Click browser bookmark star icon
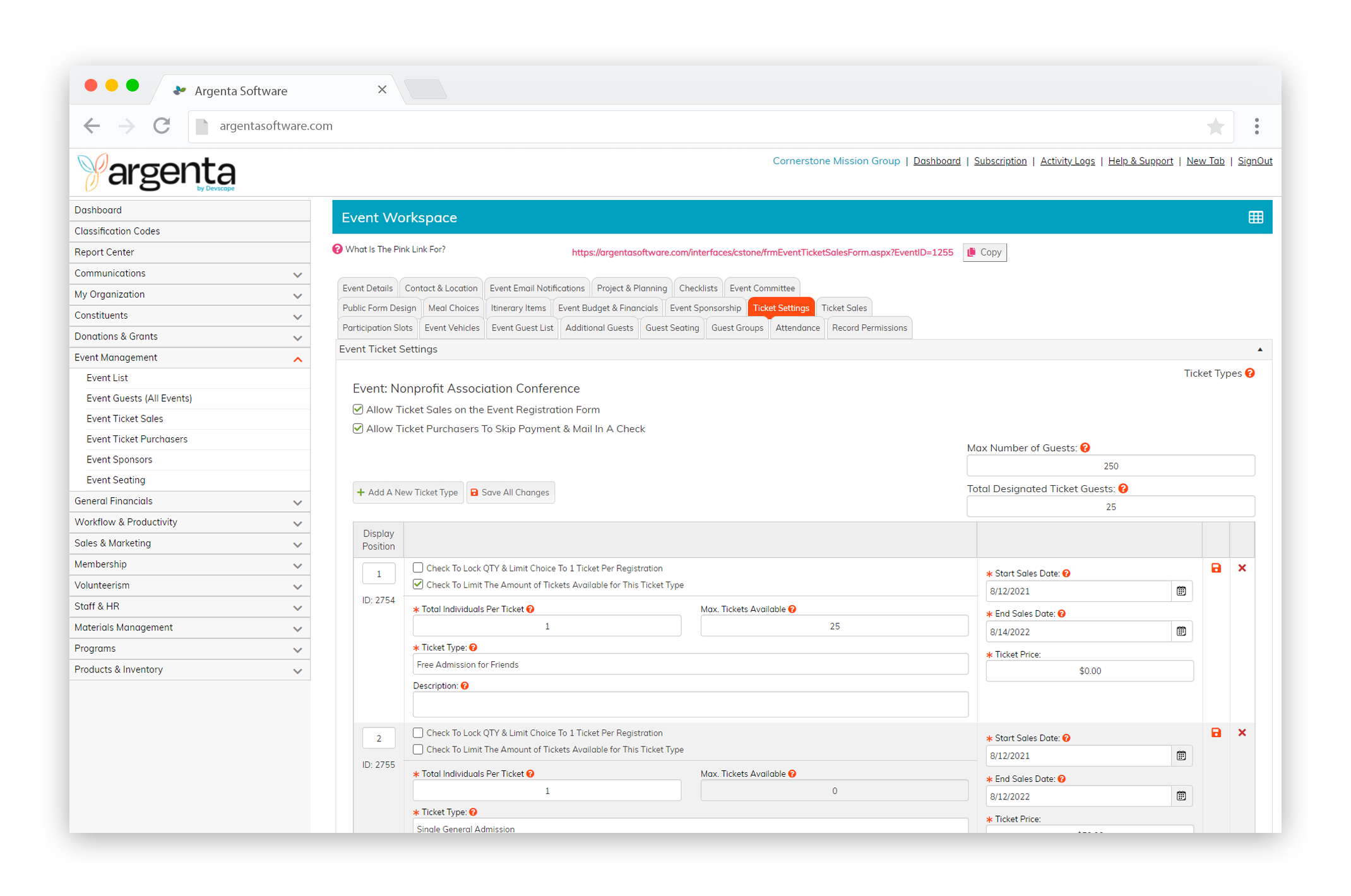The width and height of the screenshot is (1351, 896). pyautogui.click(x=1215, y=126)
